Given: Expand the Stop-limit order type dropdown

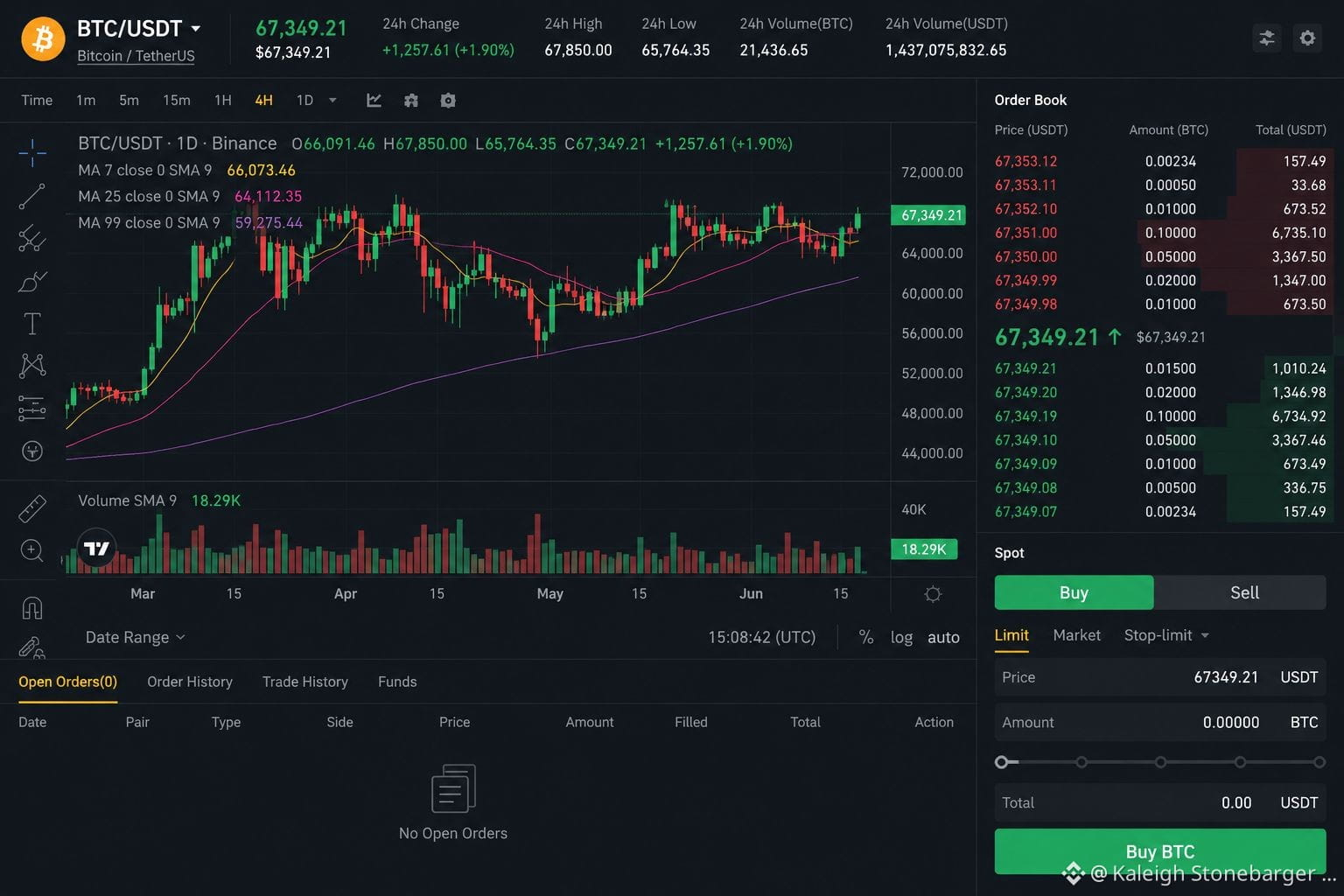Looking at the screenshot, I should pyautogui.click(x=1166, y=635).
